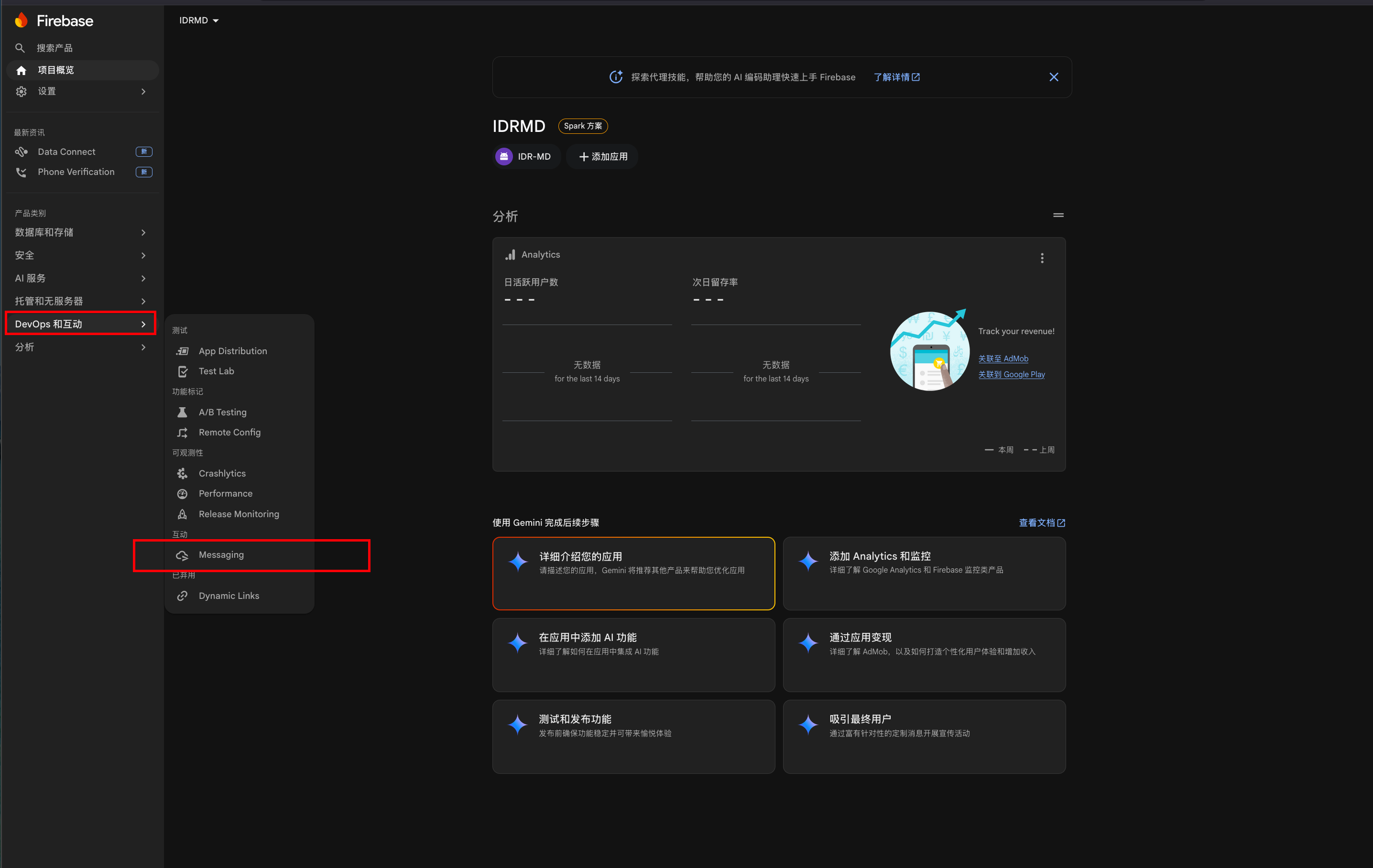The width and height of the screenshot is (1373, 868).
Task: Open the 查看文档 link
Action: [1042, 522]
